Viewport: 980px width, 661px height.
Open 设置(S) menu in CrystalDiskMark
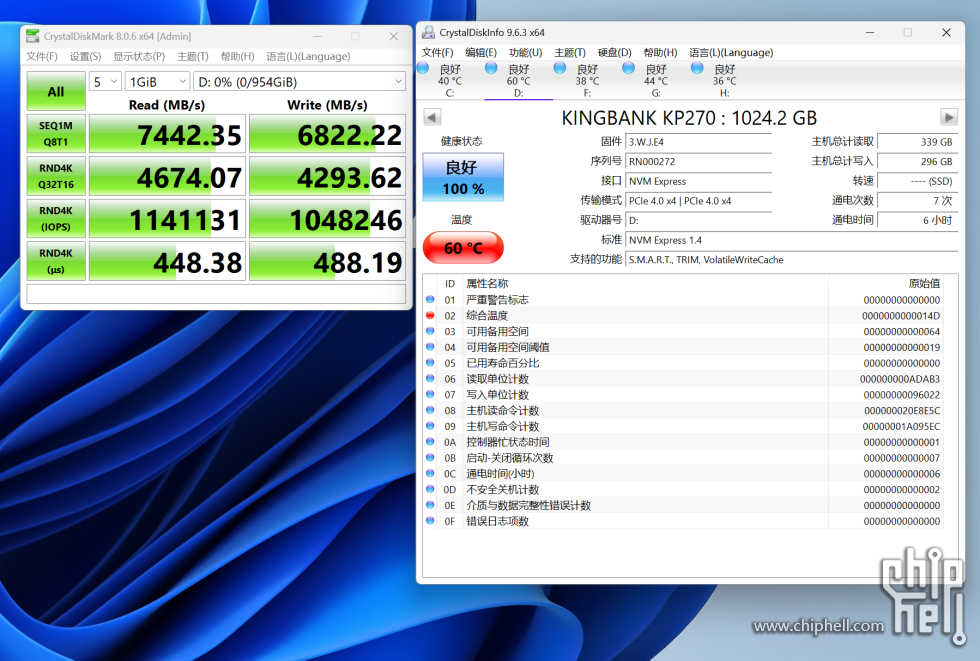point(85,56)
